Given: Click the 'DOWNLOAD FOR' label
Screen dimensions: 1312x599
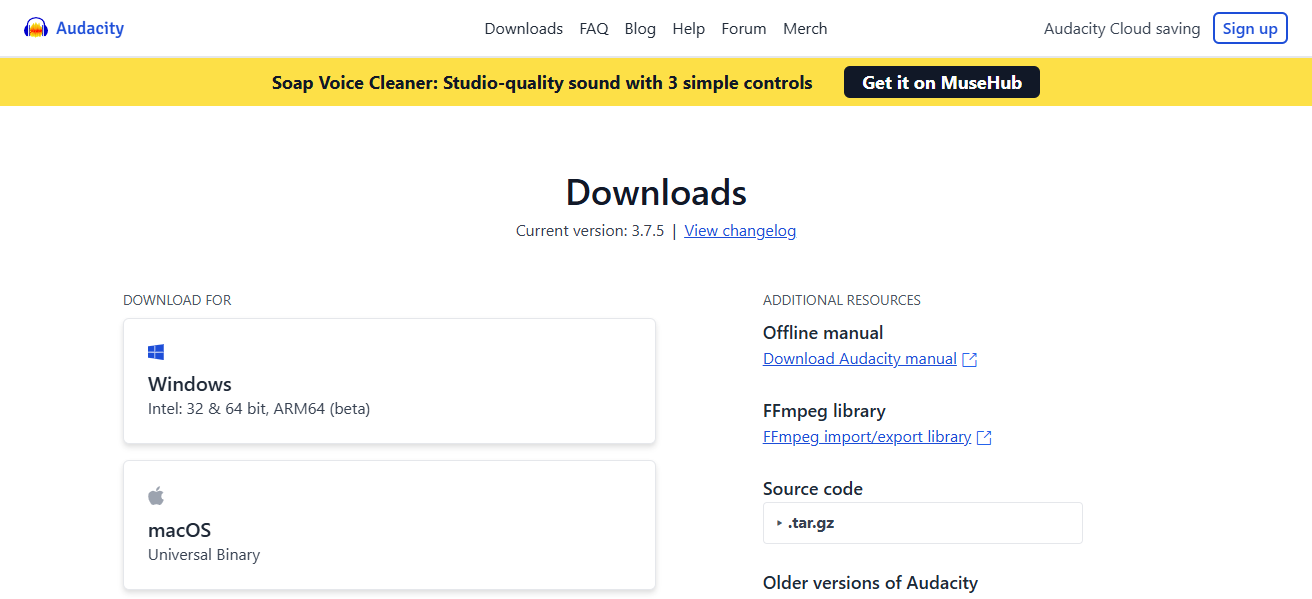Looking at the screenshot, I should 177,300.
